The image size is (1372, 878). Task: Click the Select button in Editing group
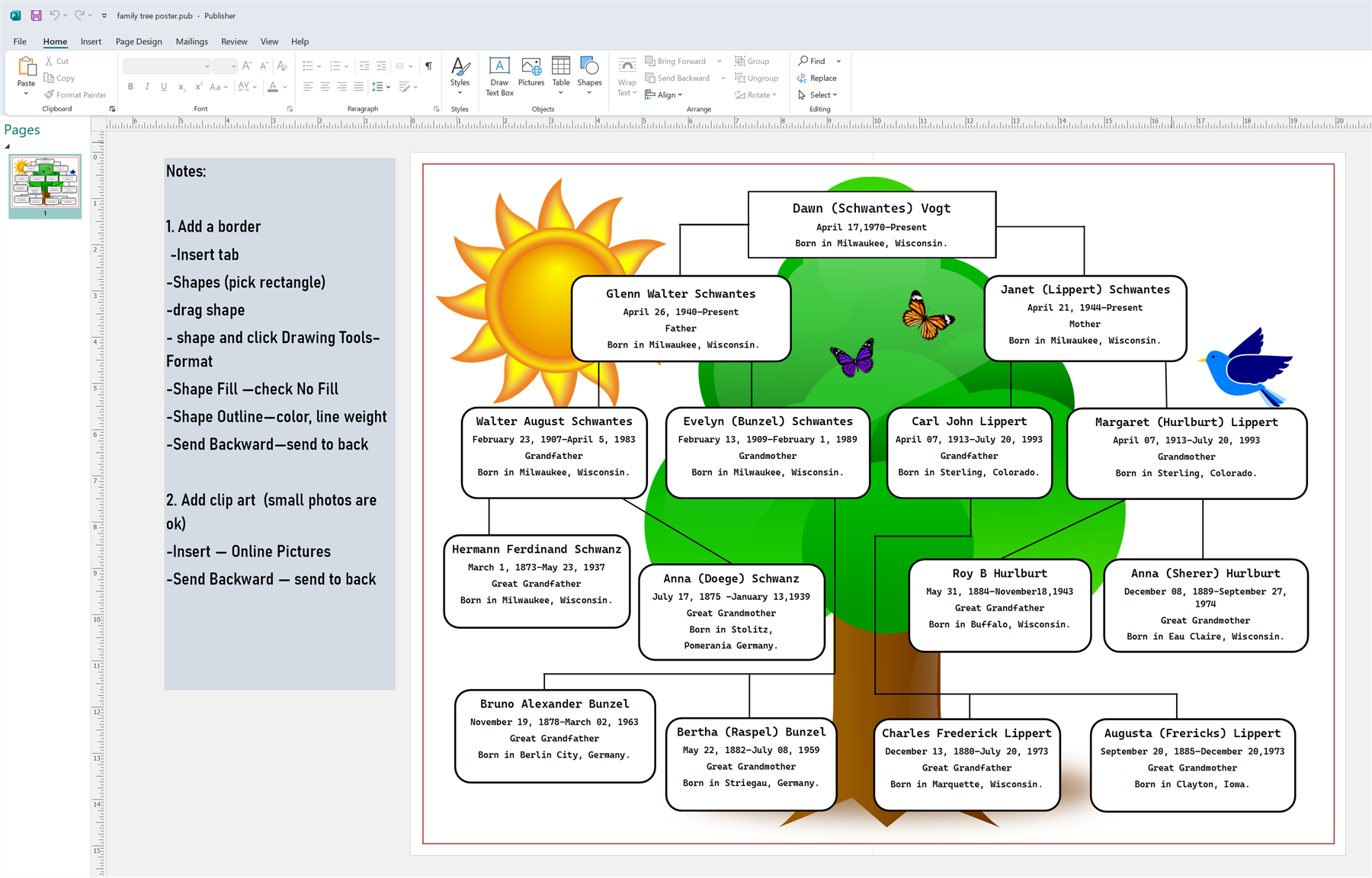click(x=819, y=95)
